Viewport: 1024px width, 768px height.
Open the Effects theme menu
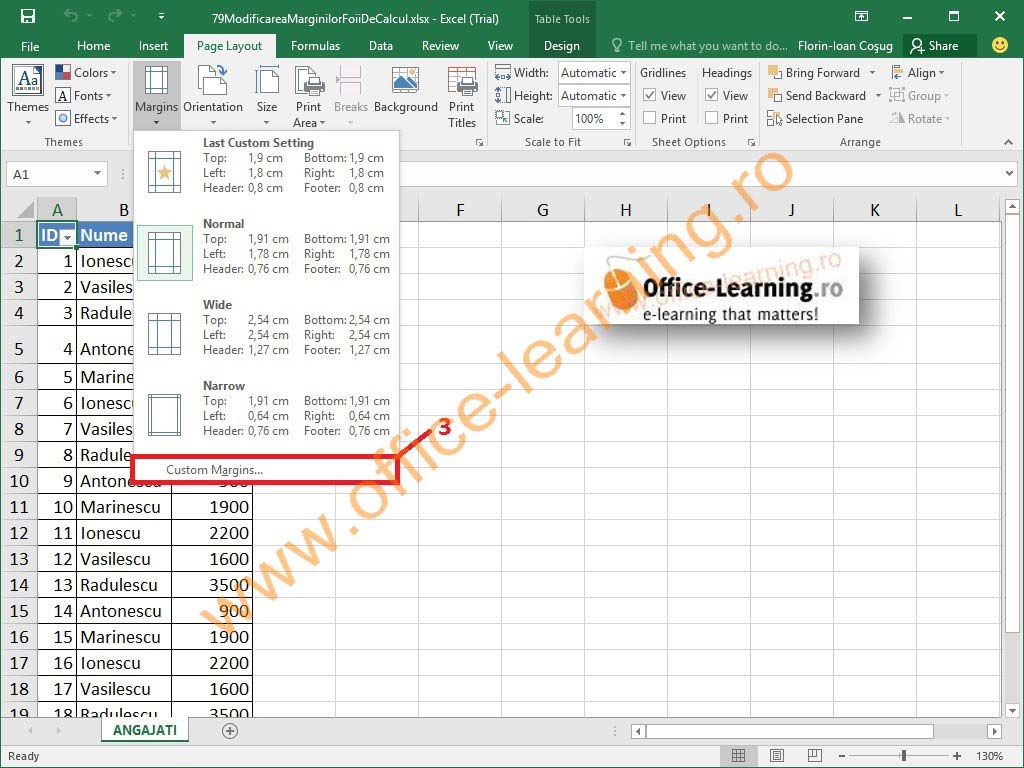click(86, 118)
